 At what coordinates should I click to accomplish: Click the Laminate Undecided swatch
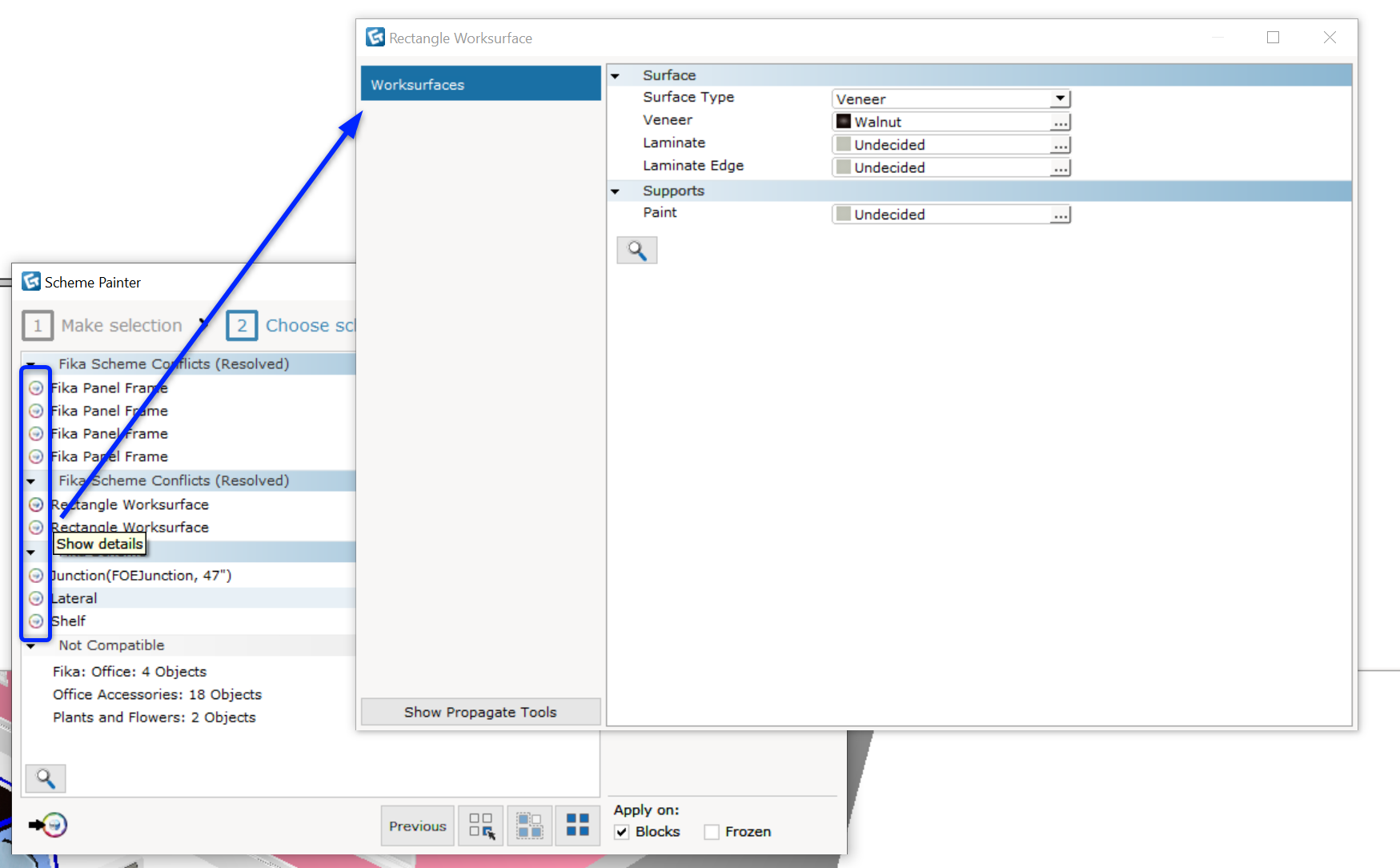coord(843,144)
